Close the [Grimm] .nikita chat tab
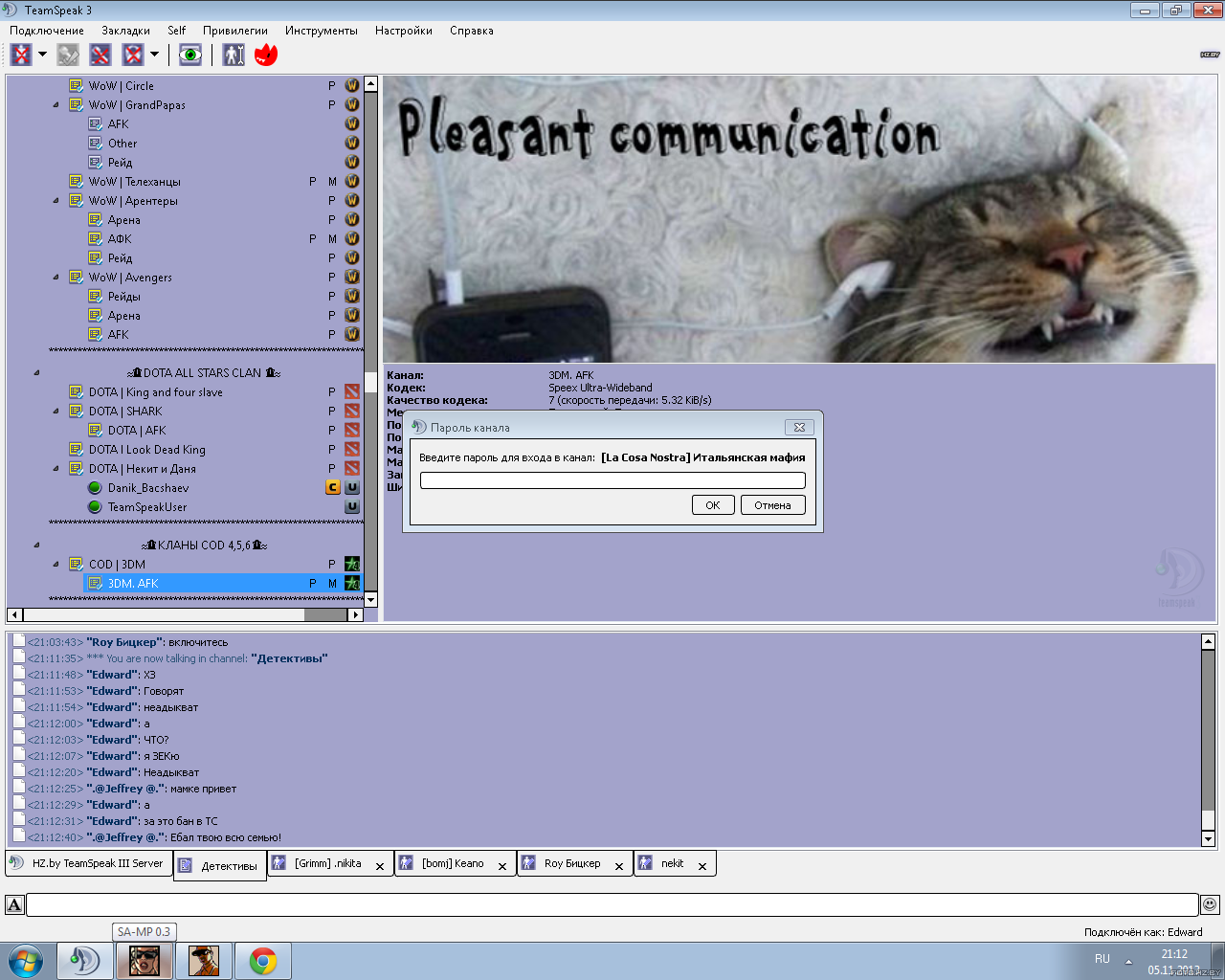 point(380,866)
